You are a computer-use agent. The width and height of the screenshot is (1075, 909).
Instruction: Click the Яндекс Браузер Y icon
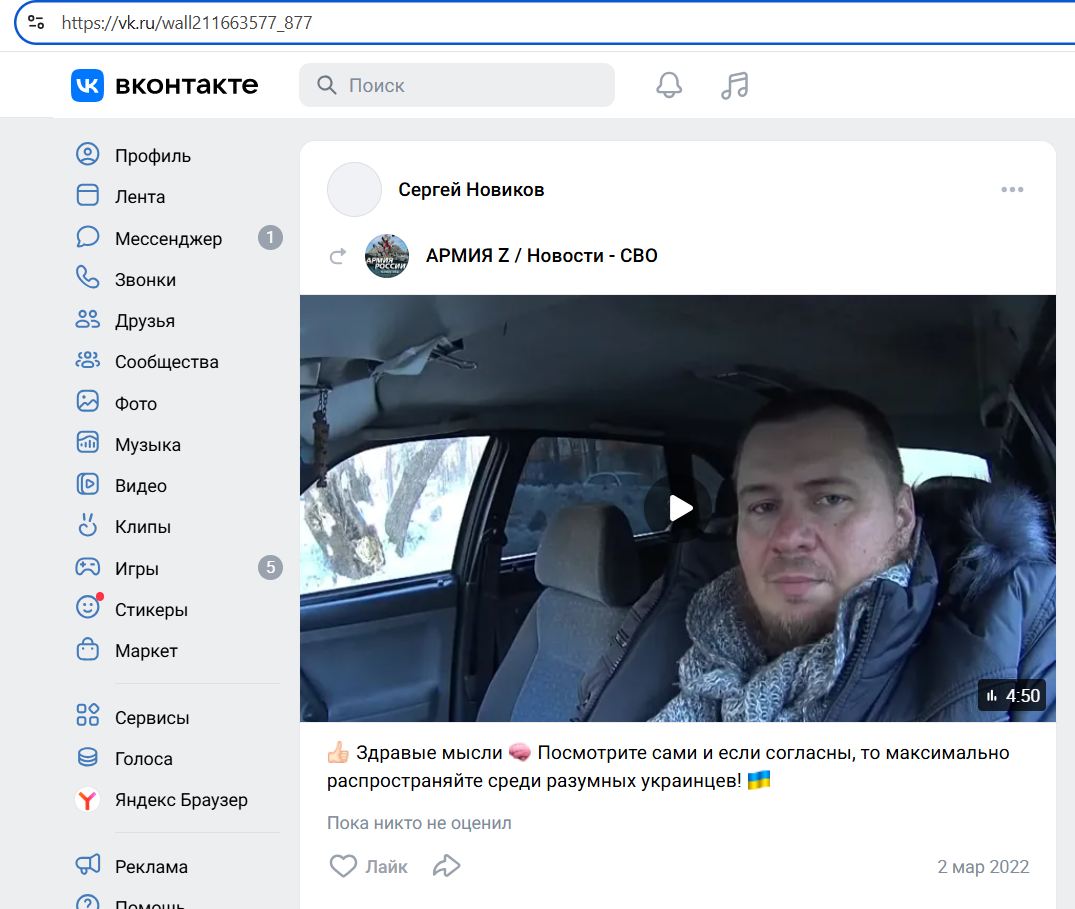(x=87, y=799)
